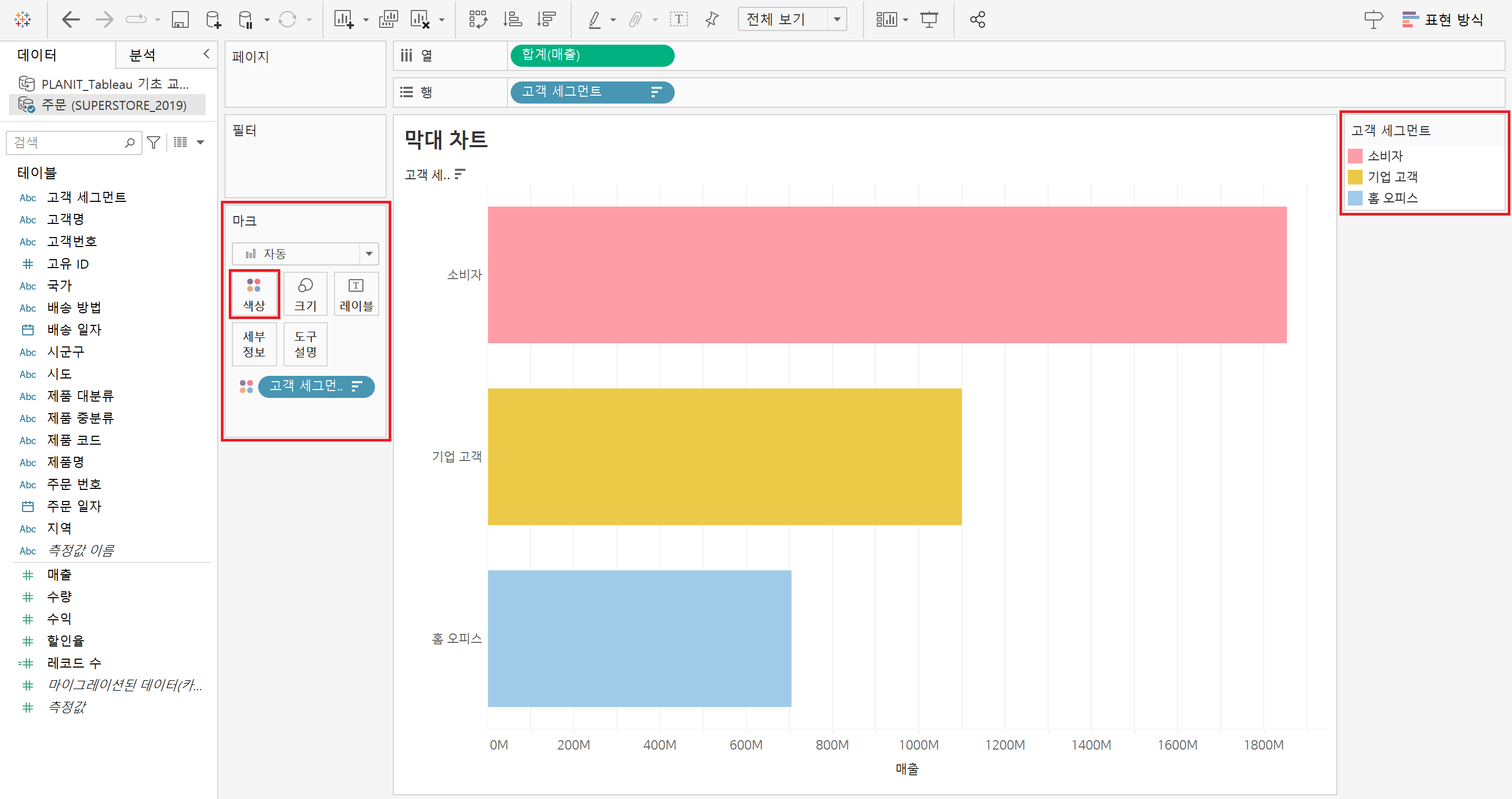Screen dimensions: 1512x799
Task: Click the pink 소비자 legend color swatch
Action: (x=1355, y=156)
